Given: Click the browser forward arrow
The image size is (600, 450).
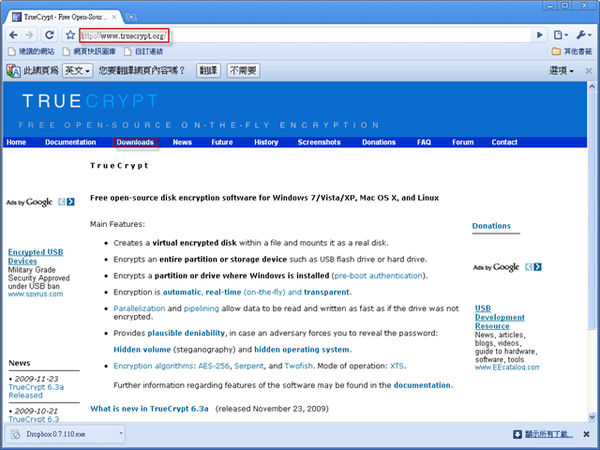Looking at the screenshot, I should pyautogui.click(x=29, y=35).
